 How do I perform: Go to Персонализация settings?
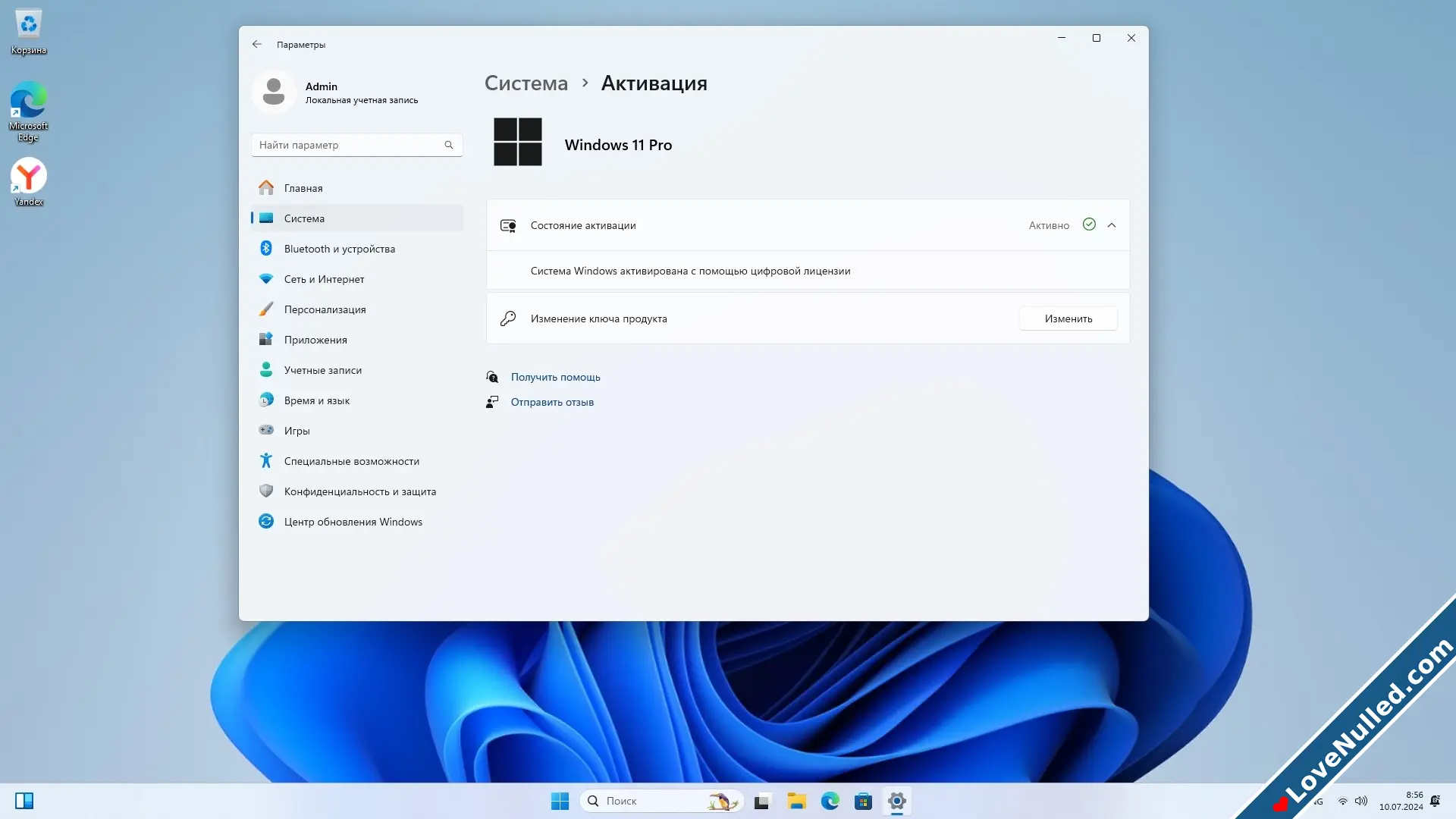pos(357,309)
